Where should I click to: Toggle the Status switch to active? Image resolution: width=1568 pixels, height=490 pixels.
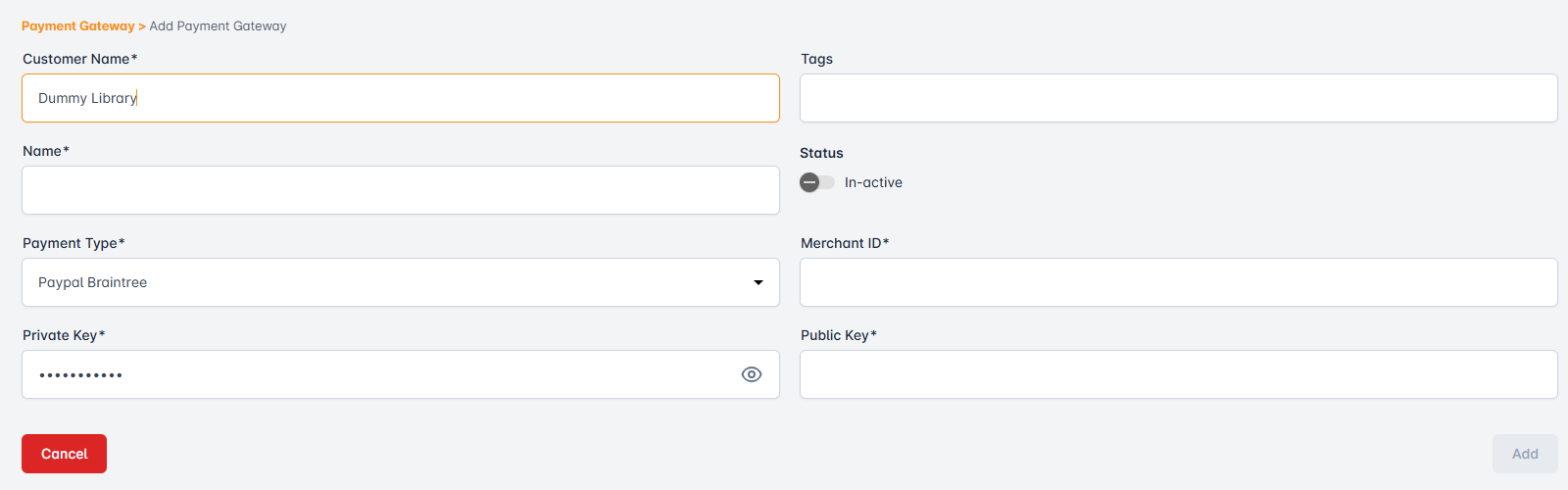tap(817, 182)
